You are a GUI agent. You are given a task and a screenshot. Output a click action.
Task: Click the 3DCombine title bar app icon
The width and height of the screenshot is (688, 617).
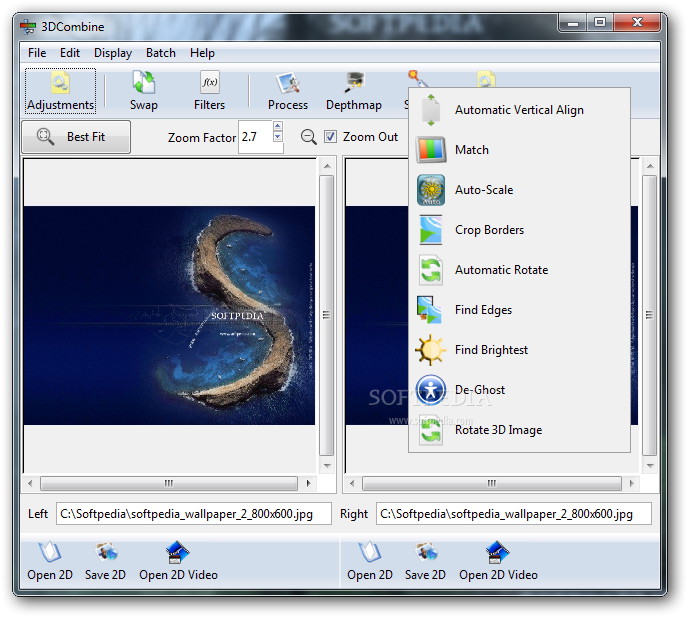28,27
